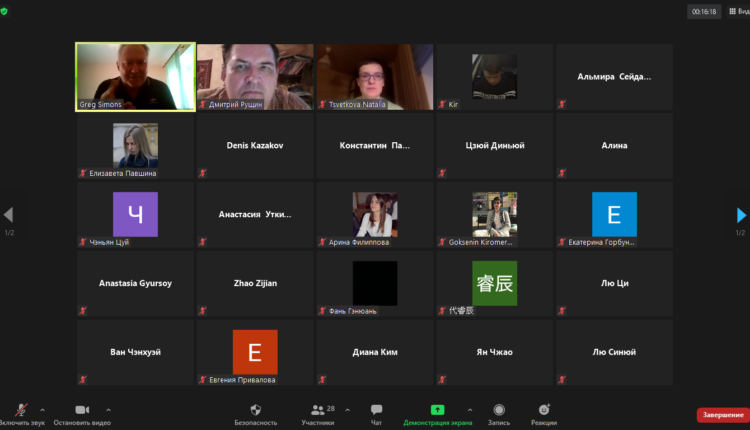750x430 pixels.
Task: Open video options arrow beside camera
Action: pyautogui.click(x=109, y=410)
